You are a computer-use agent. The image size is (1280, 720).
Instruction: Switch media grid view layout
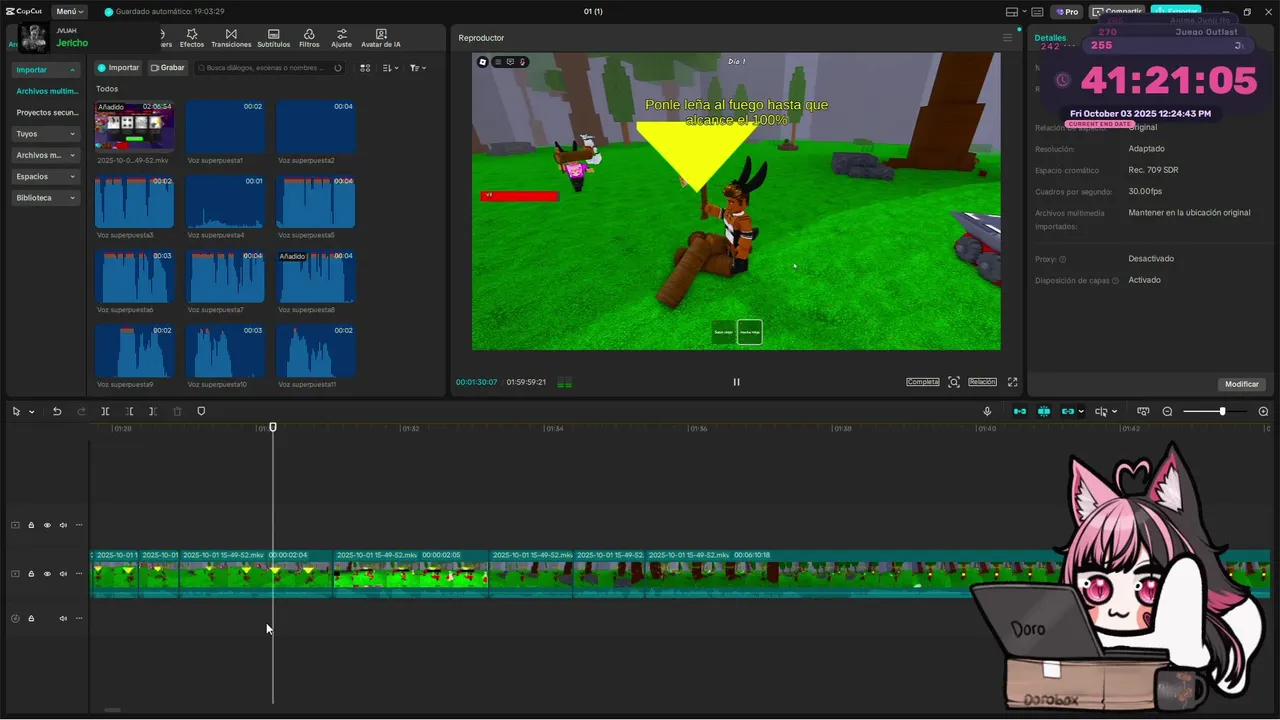tap(365, 68)
